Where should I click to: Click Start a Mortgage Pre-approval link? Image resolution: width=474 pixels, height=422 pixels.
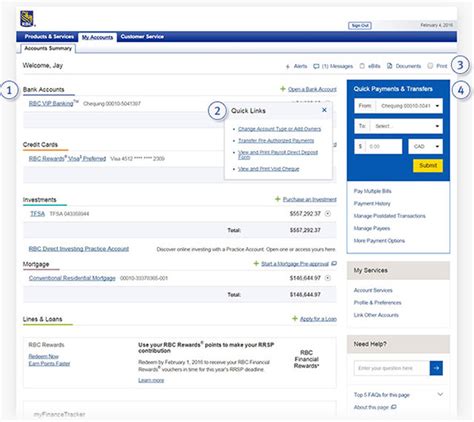point(295,264)
